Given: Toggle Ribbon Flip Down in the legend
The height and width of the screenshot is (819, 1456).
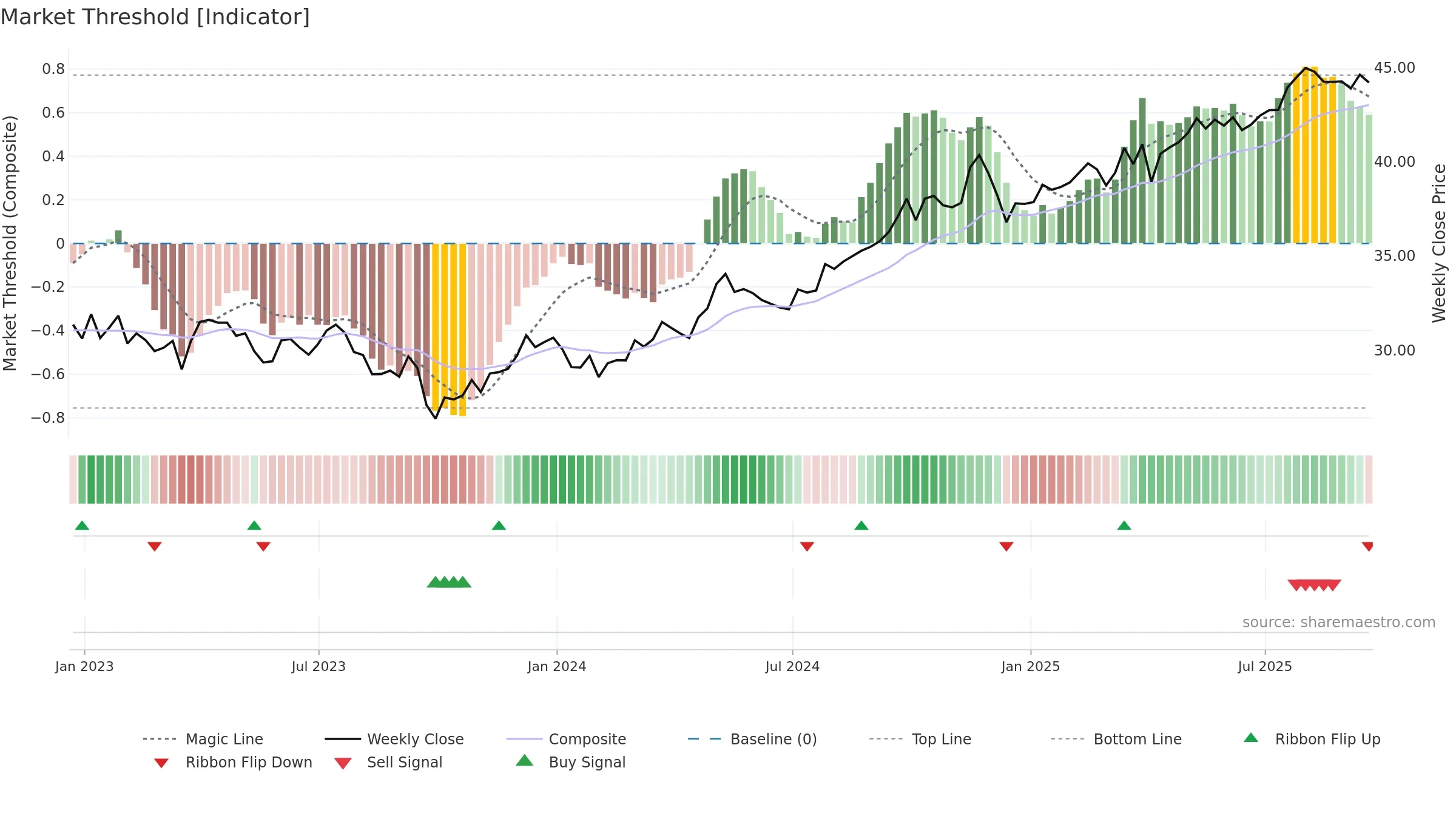Looking at the screenshot, I should tap(233, 762).
